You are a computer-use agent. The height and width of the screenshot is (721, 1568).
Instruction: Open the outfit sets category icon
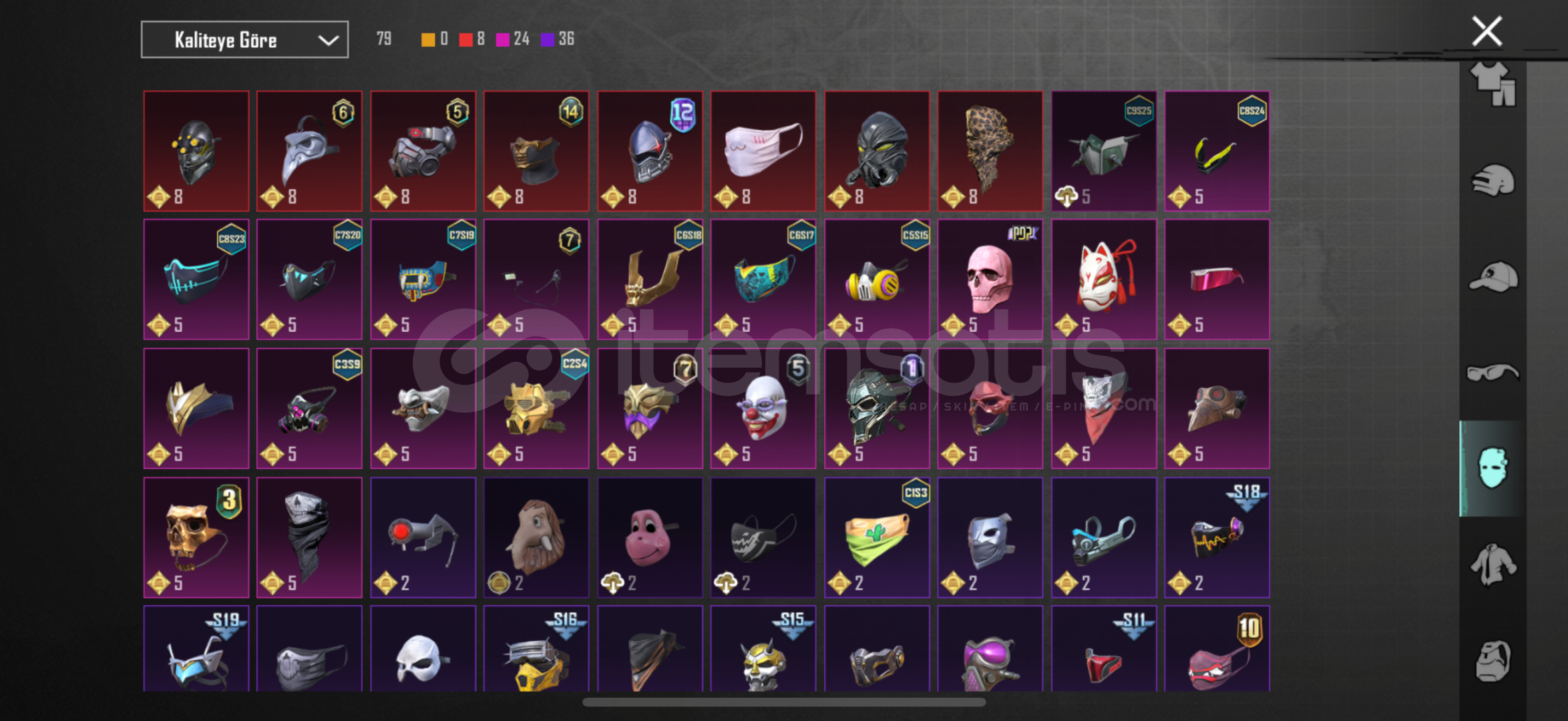click(1493, 83)
